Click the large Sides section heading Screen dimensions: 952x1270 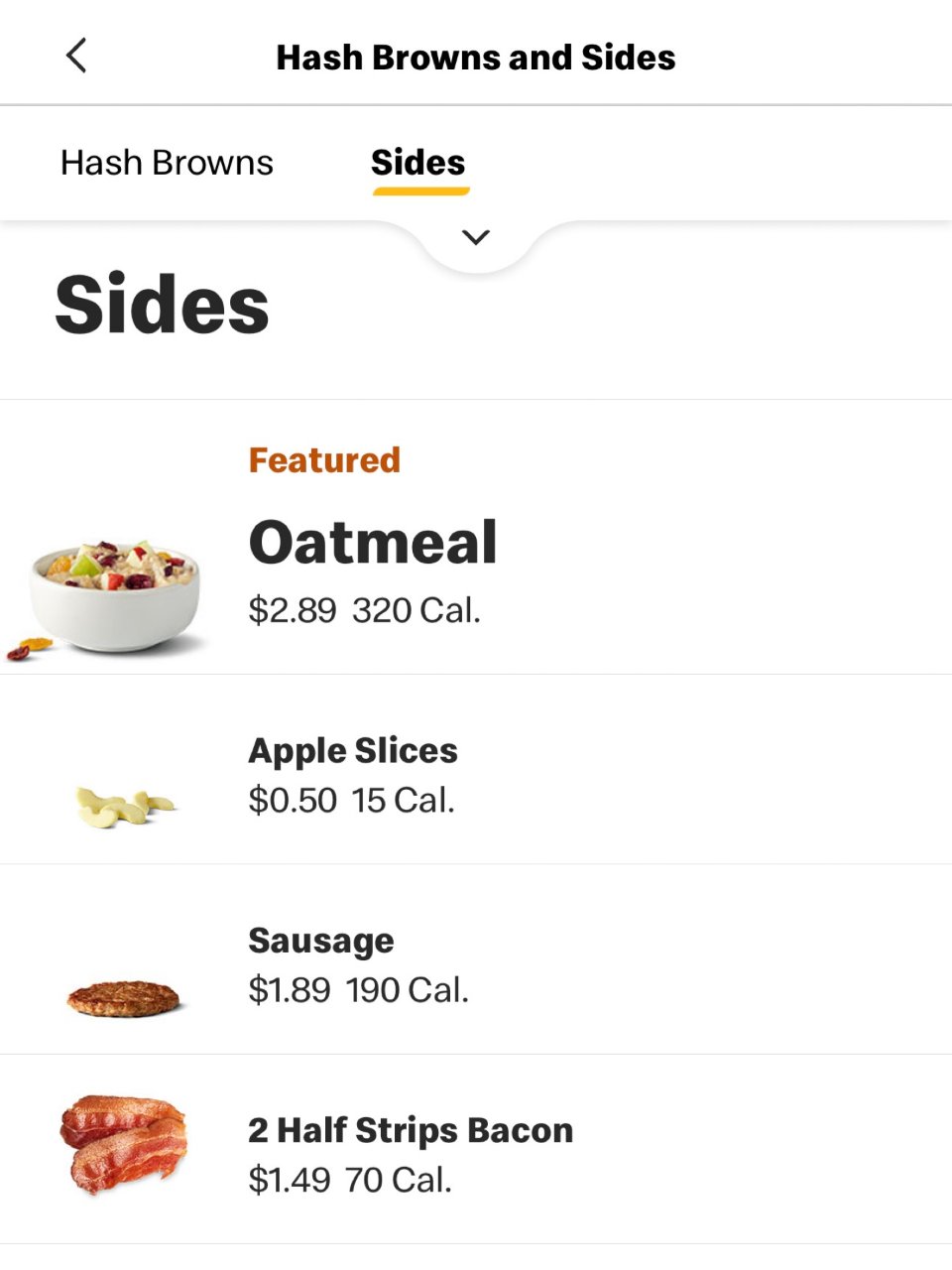tap(162, 305)
